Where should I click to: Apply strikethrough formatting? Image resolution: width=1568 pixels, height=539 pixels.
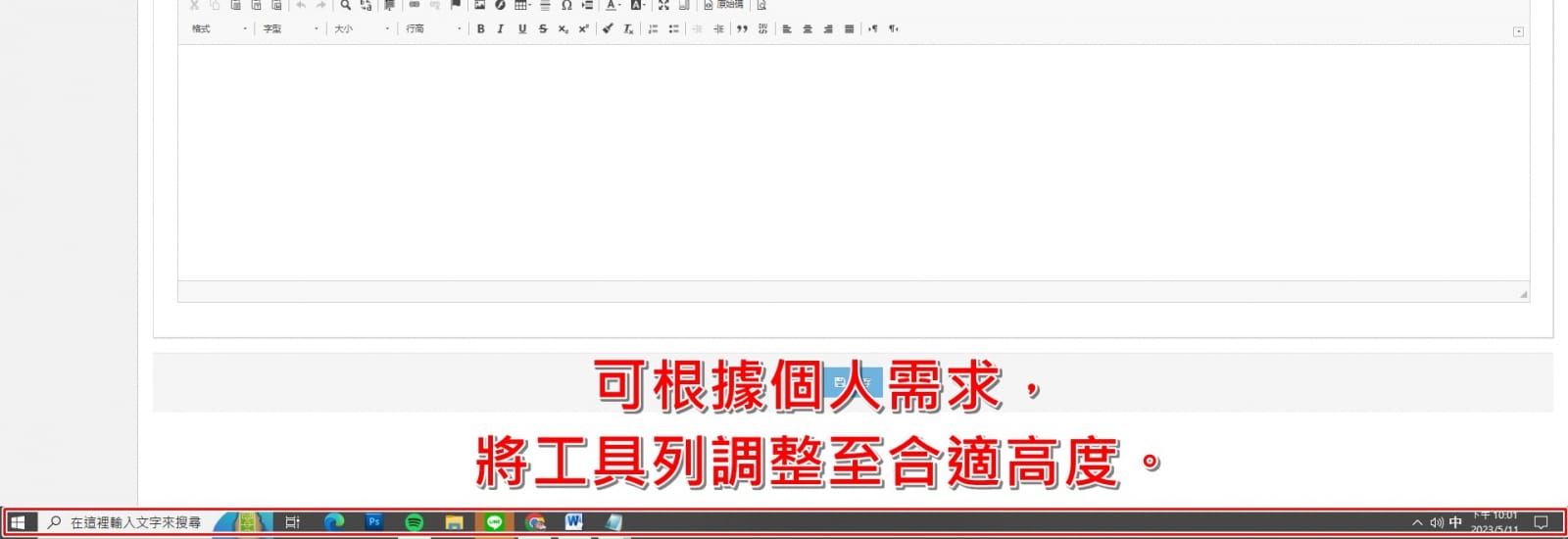click(543, 29)
